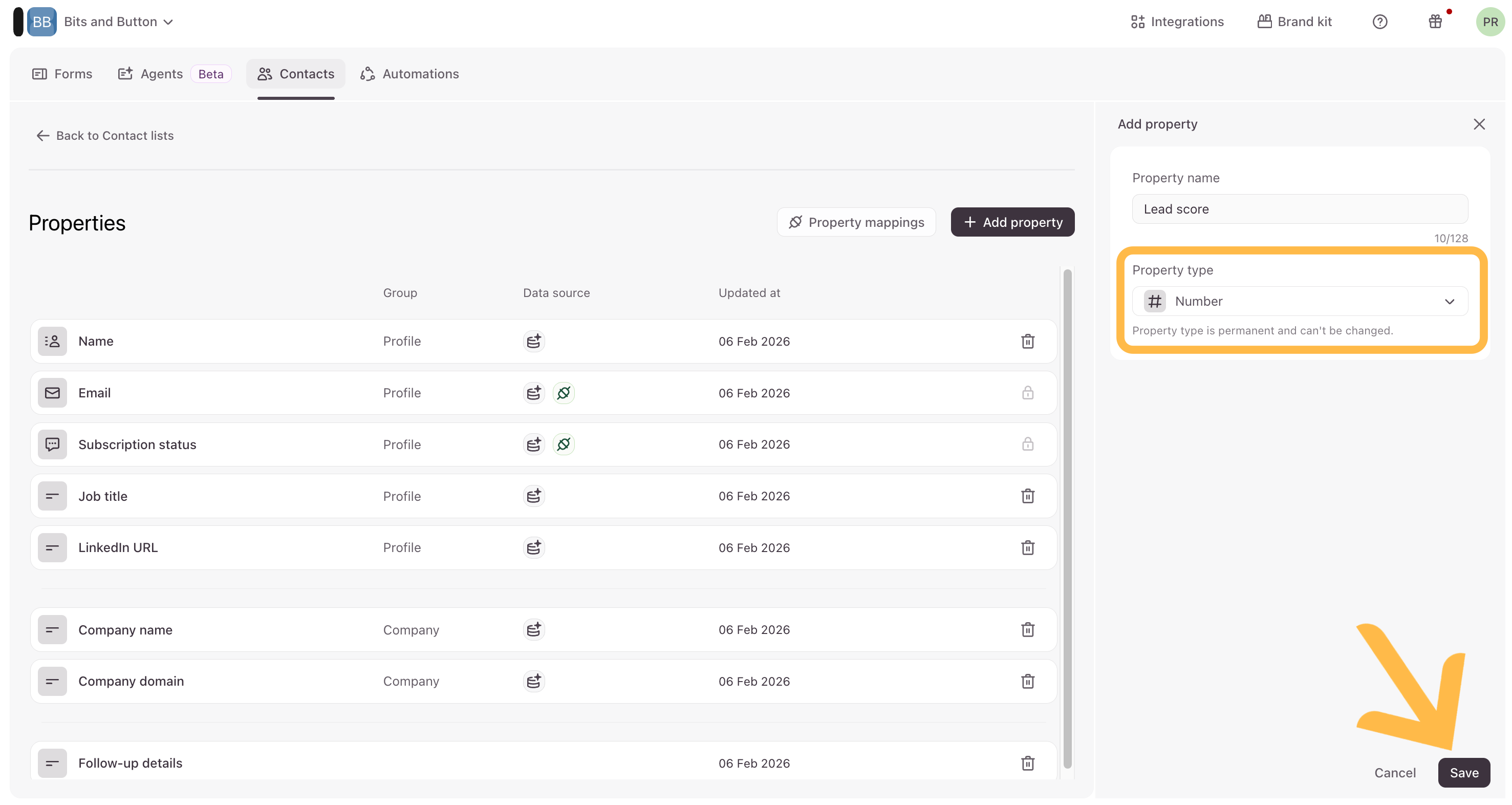Open the gift rewards icon
Screen dimensions: 1512x805
[1435, 22]
